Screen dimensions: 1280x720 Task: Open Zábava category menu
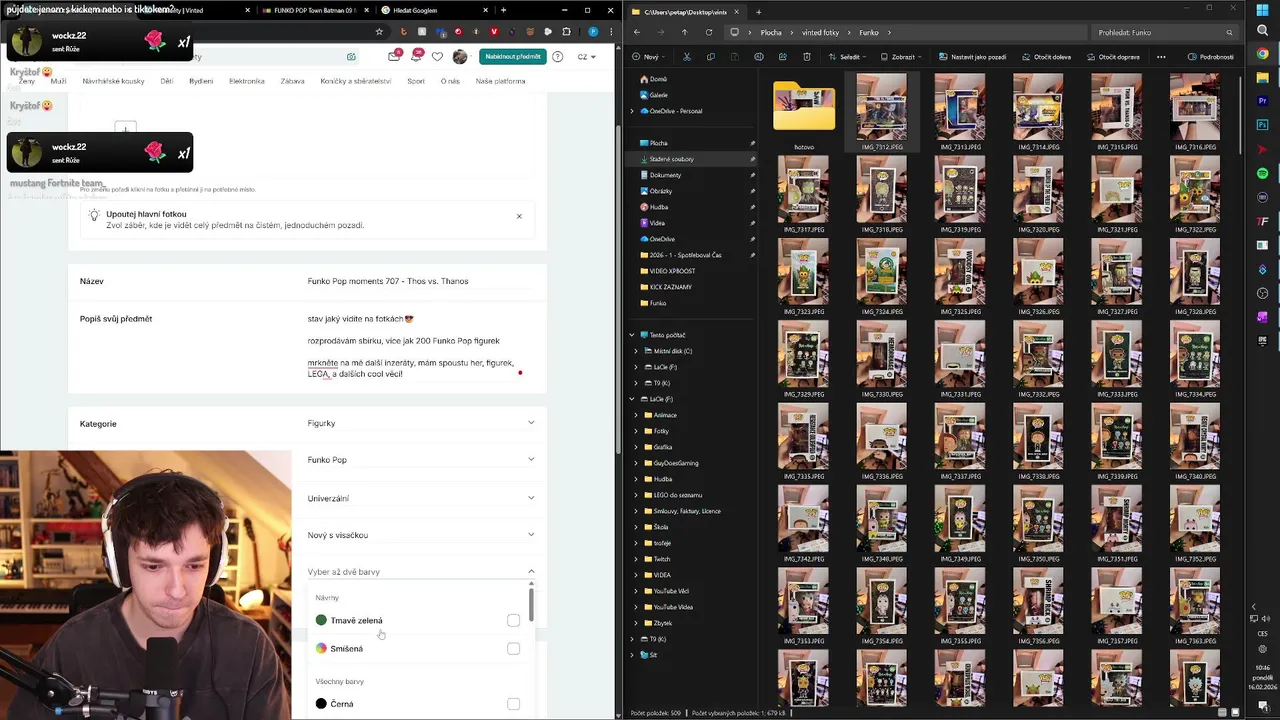[x=292, y=81]
